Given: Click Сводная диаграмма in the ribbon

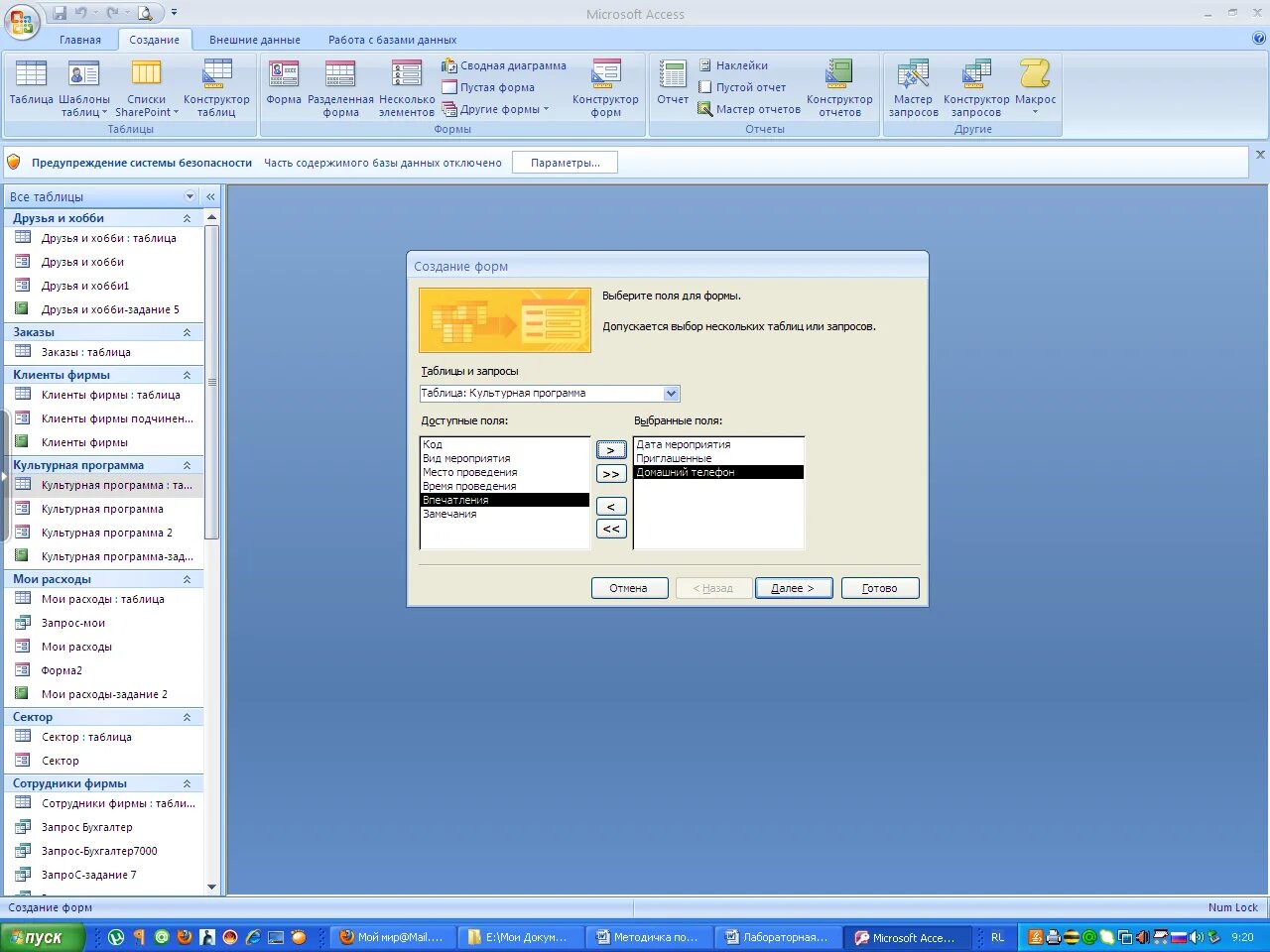Looking at the screenshot, I should [504, 65].
